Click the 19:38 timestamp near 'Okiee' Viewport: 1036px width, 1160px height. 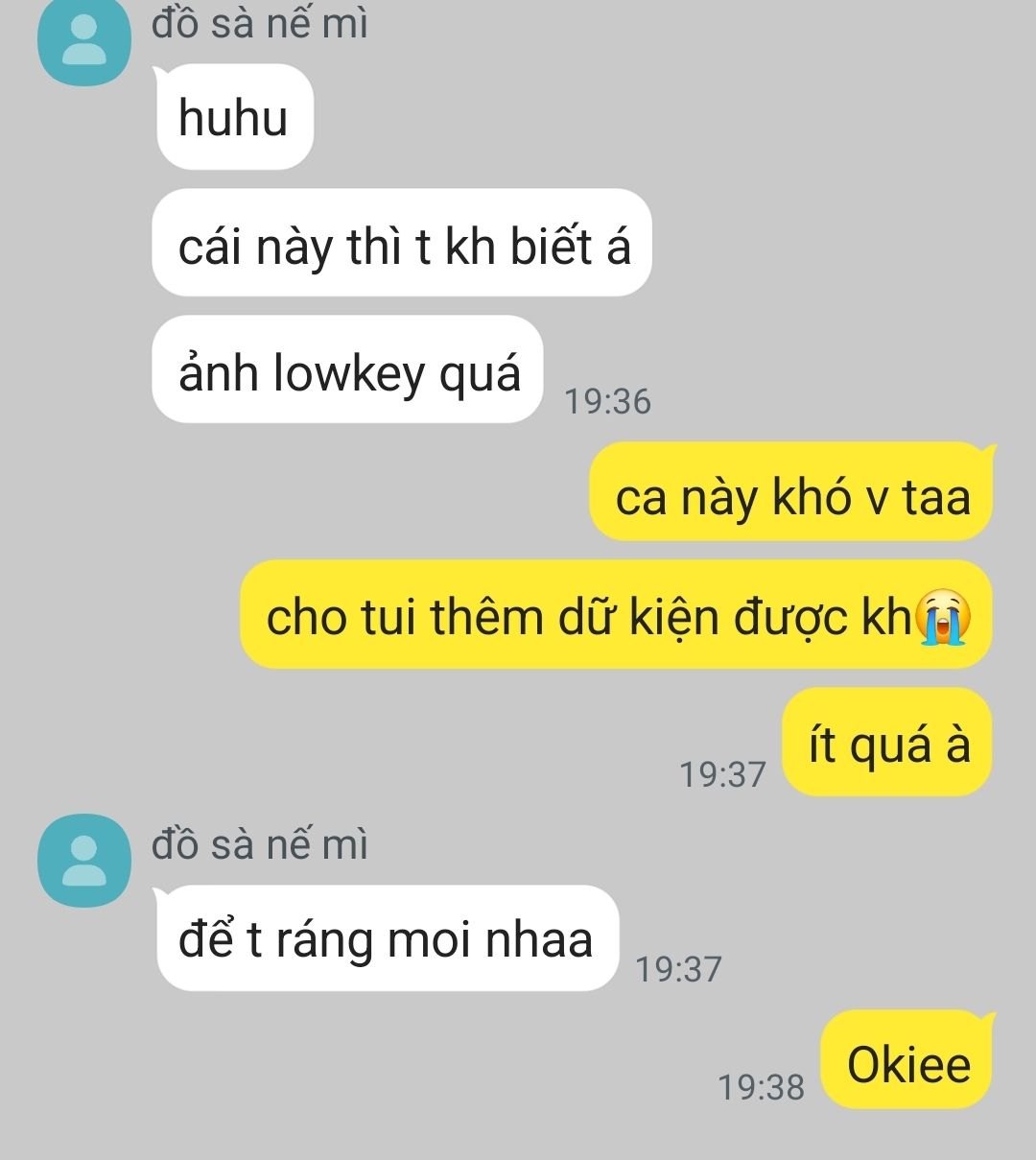pyautogui.click(x=762, y=1086)
